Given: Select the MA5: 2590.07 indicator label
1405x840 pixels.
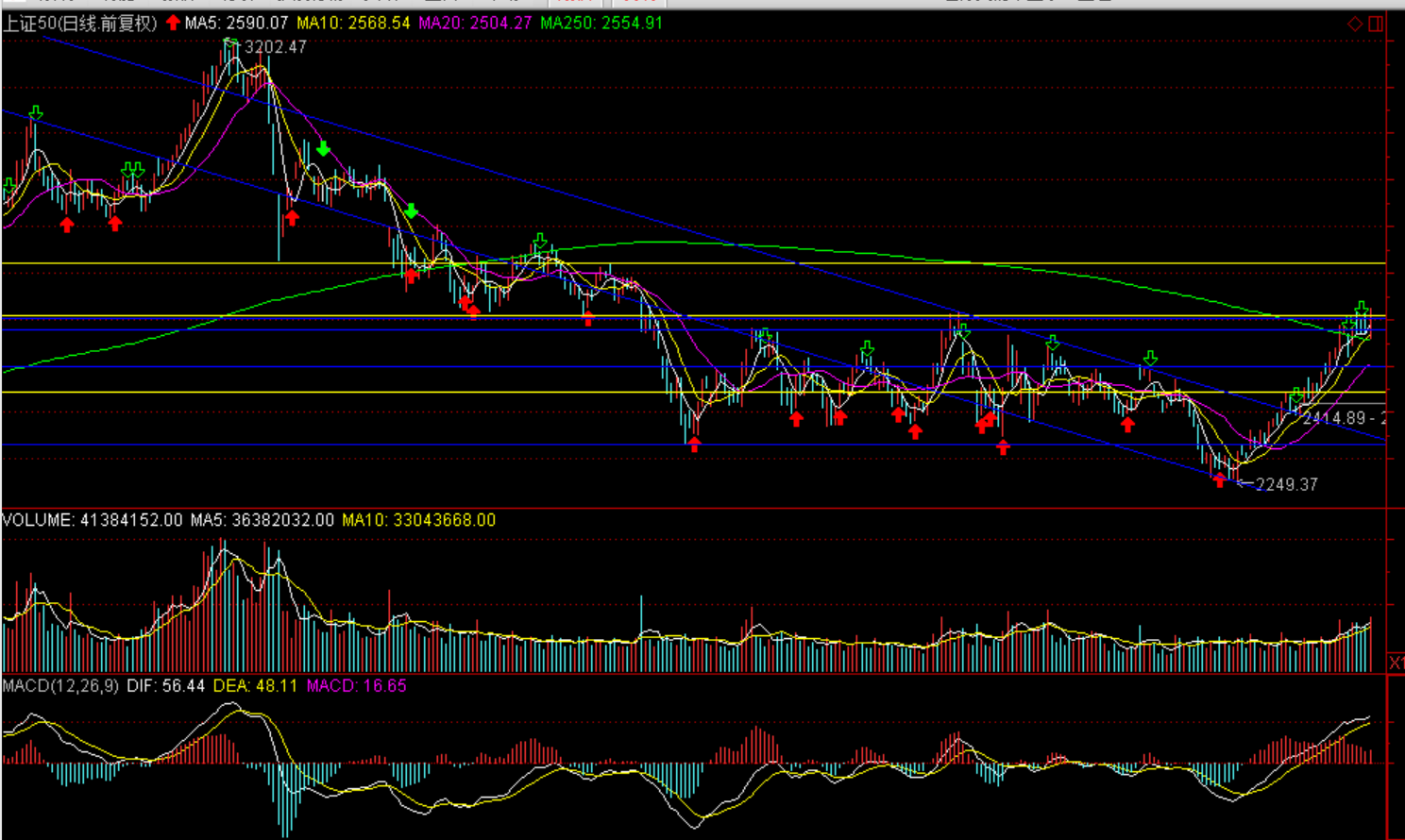Looking at the screenshot, I should [236, 23].
